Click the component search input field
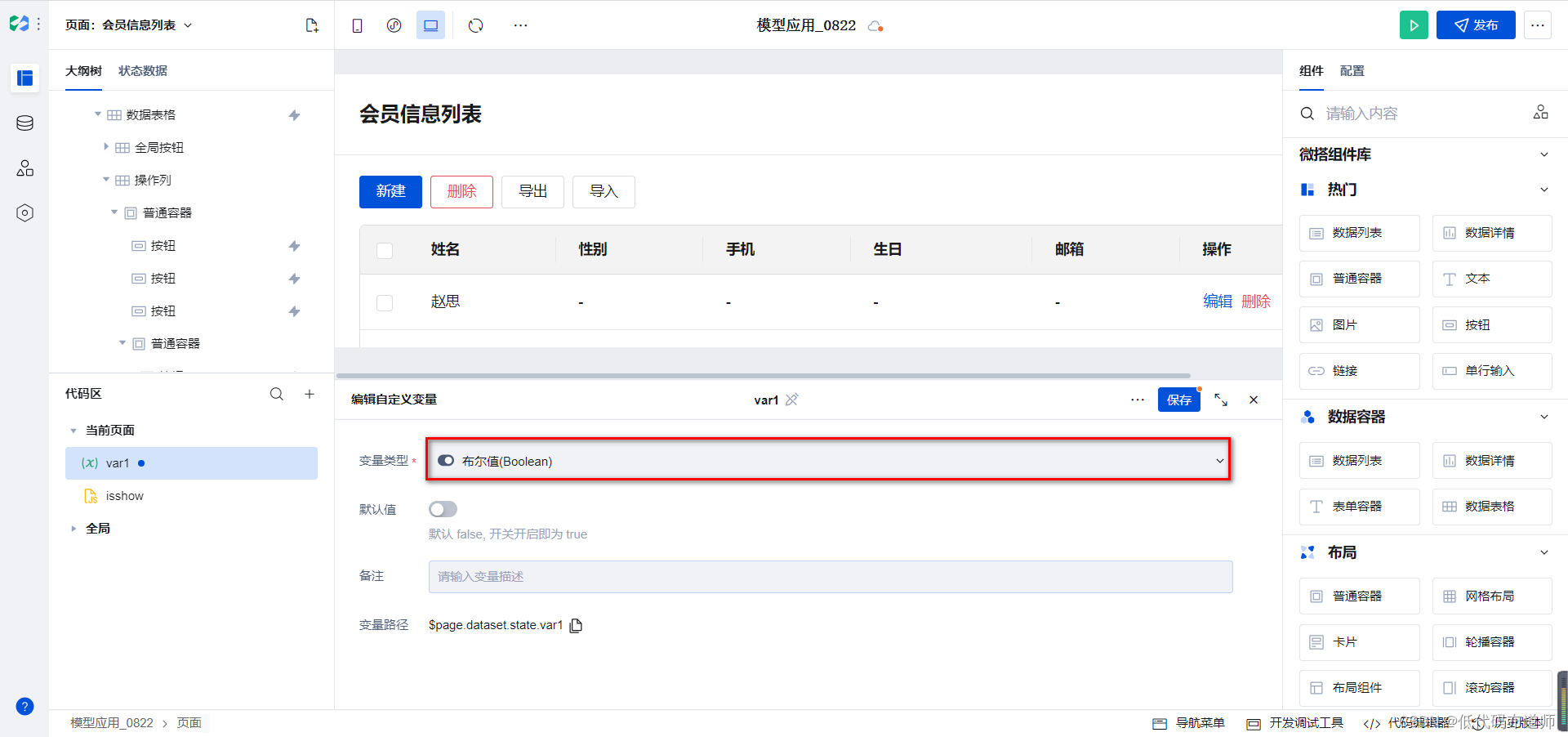1568x737 pixels. (1421, 114)
